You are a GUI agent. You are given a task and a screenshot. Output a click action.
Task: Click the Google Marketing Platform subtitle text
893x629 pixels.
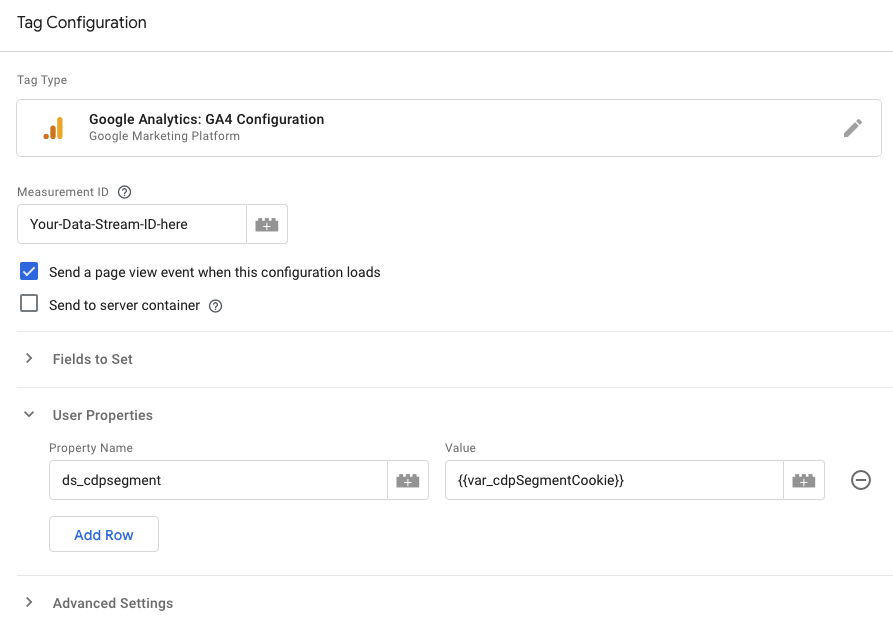[164, 136]
